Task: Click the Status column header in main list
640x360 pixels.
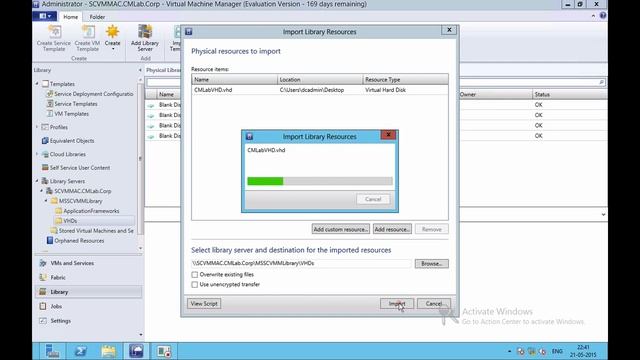Action: click(570, 94)
